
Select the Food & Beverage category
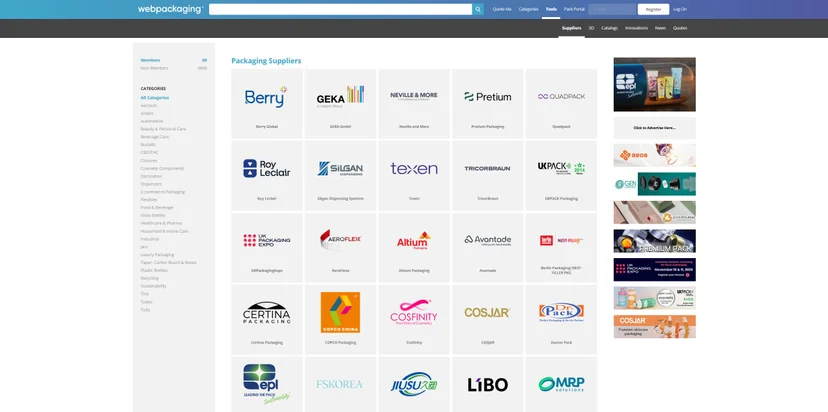[157, 208]
